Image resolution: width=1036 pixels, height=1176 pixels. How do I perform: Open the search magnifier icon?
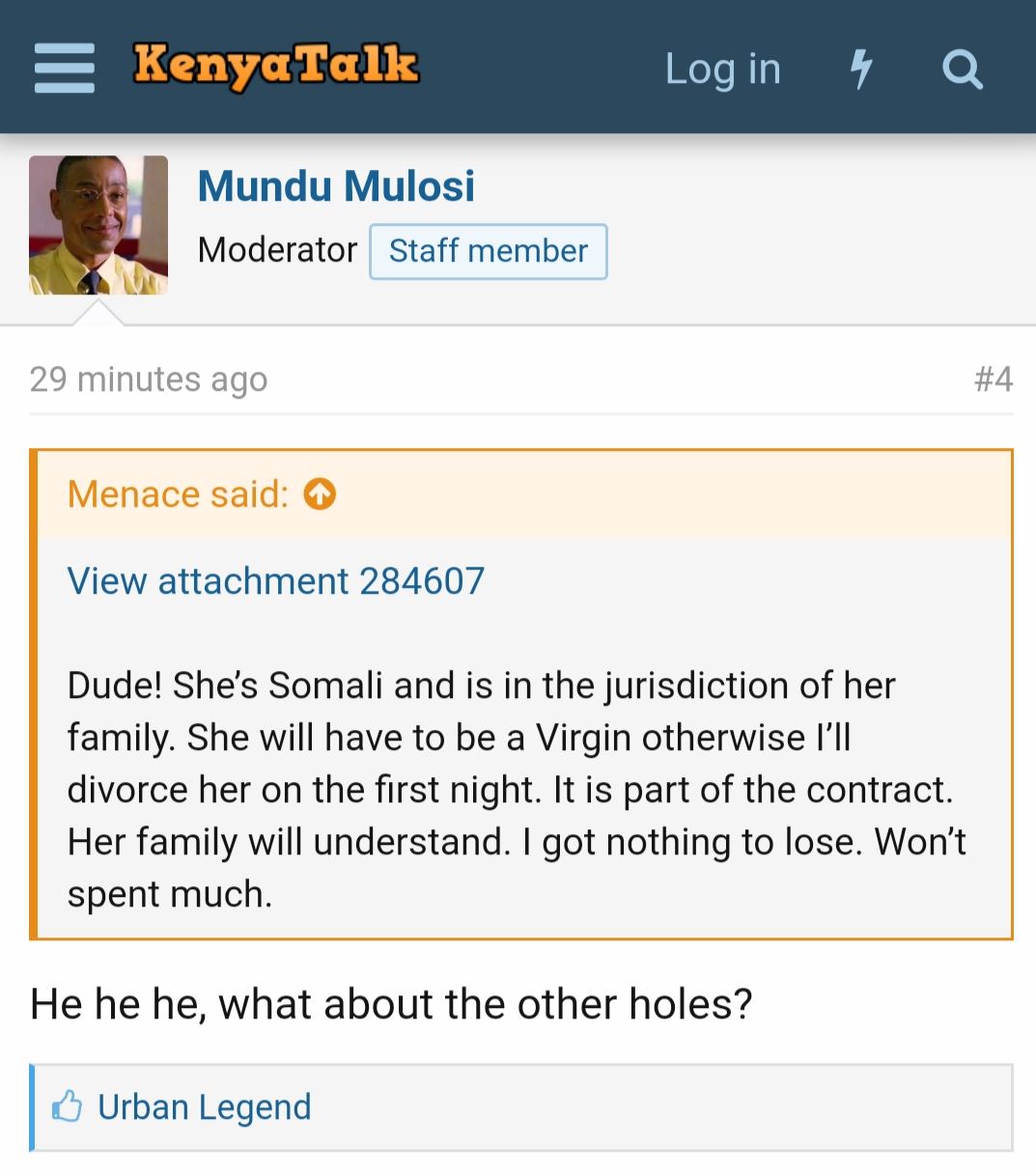click(x=962, y=69)
